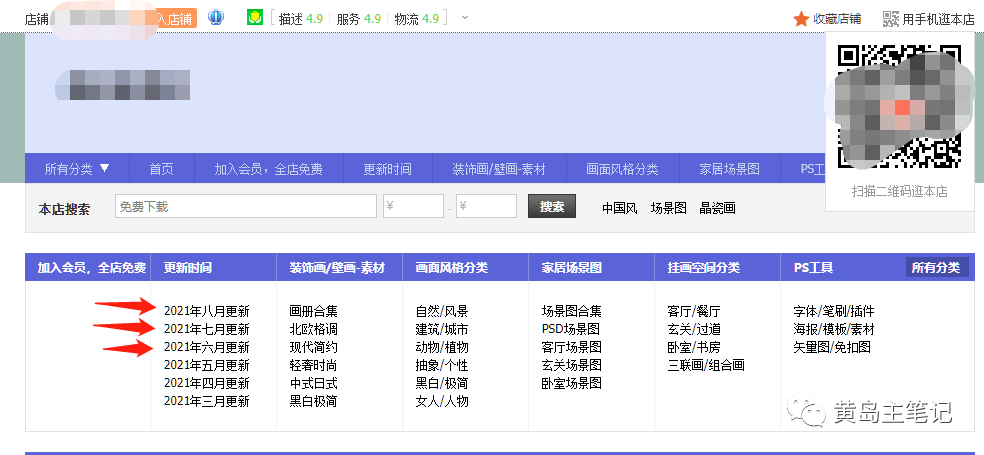Click the green shield badge icon
This screenshot has width=984, height=455.
tap(256, 18)
